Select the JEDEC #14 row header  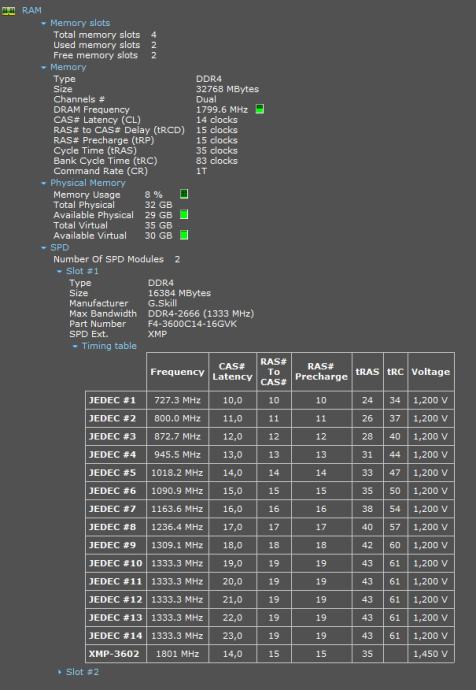pos(116,635)
